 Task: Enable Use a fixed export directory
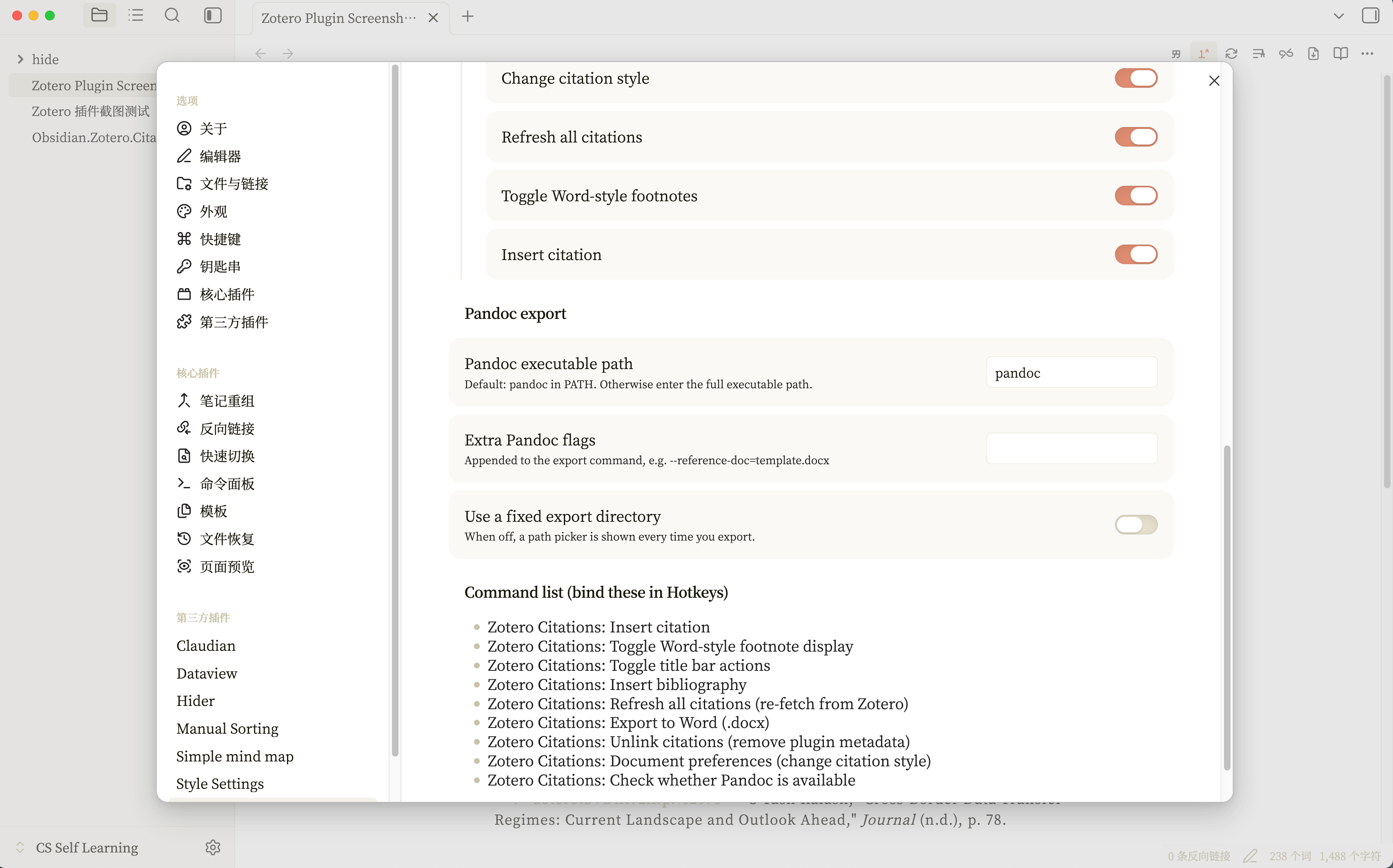(x=1136, y=525)
